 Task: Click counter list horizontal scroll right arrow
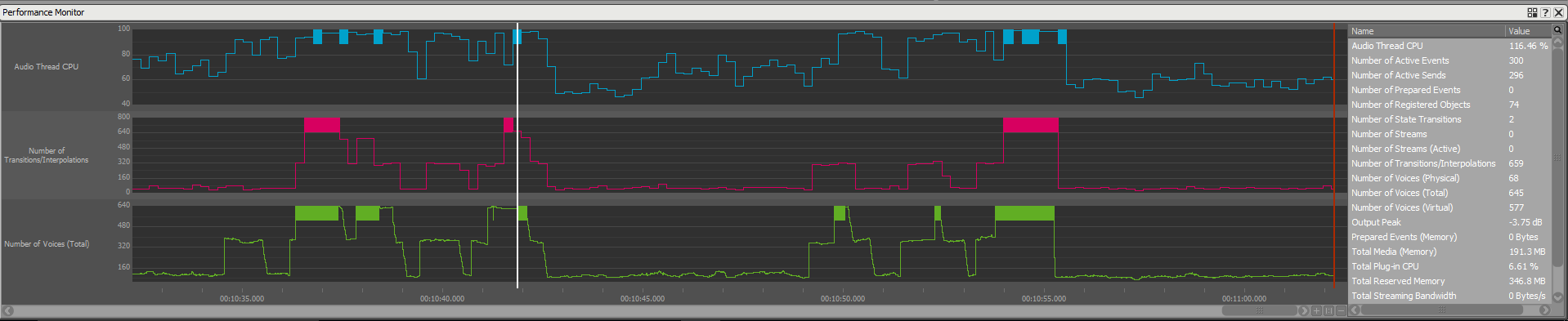(1544, 310)
